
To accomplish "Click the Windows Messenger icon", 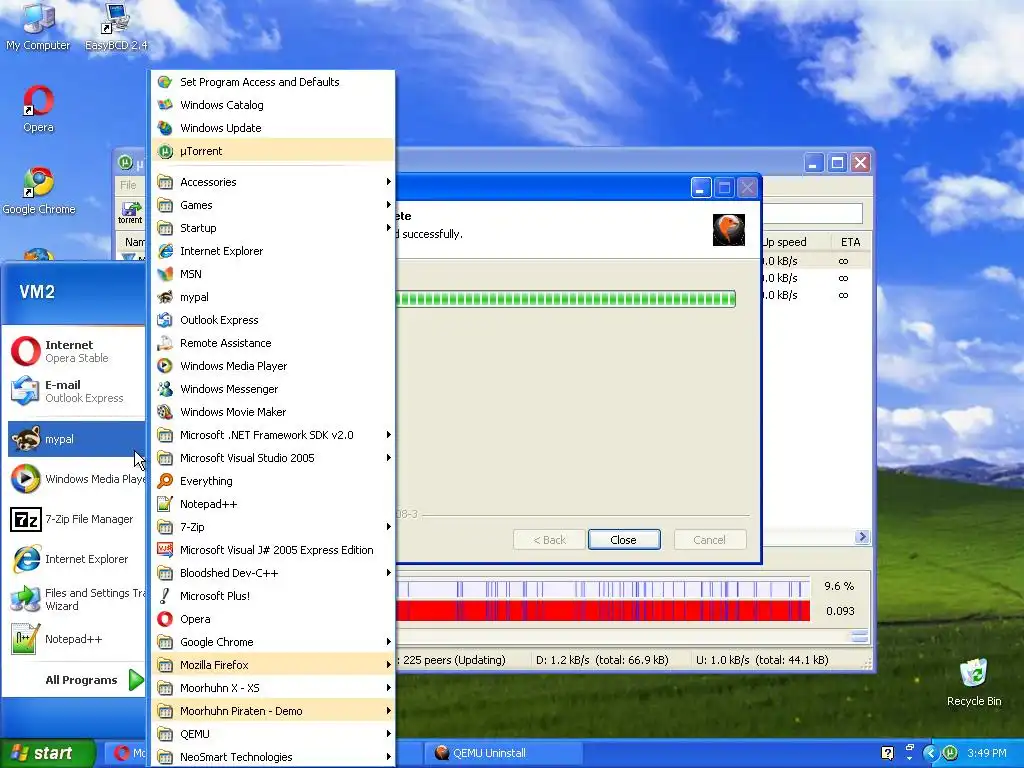I will 165,389.
